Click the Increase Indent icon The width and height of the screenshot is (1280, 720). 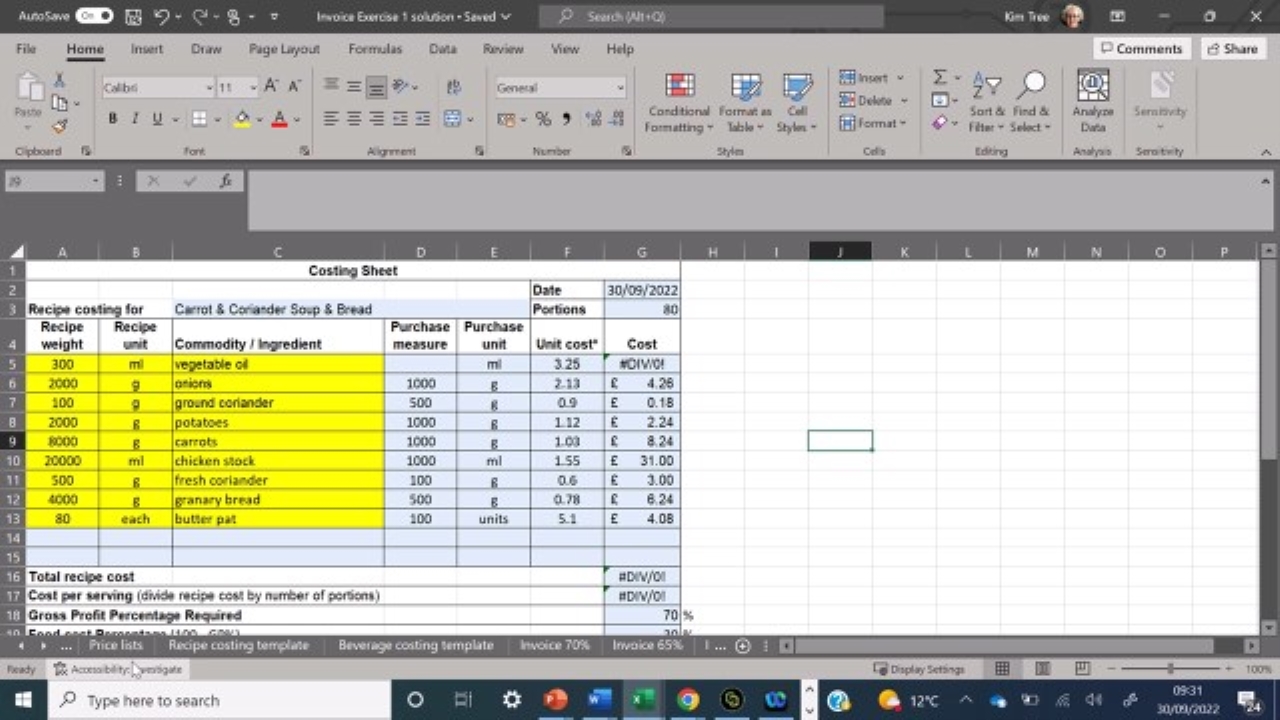pos(422,119)
